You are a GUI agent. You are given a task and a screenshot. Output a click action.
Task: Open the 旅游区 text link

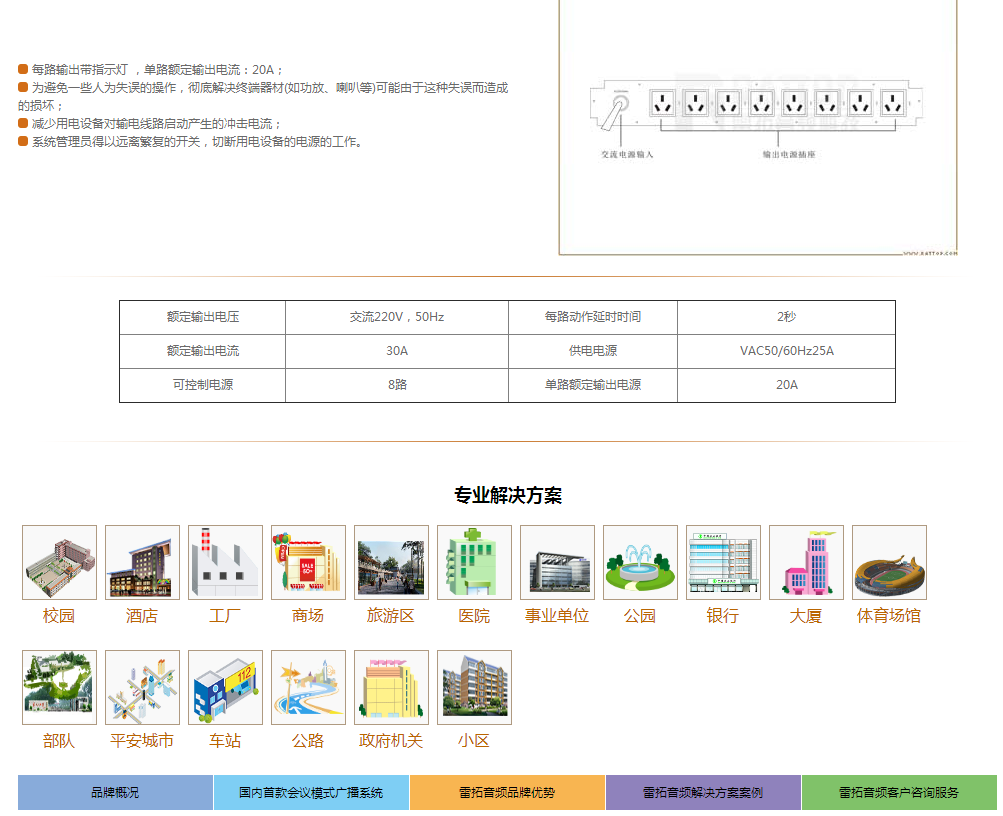[x=390, y=616]
